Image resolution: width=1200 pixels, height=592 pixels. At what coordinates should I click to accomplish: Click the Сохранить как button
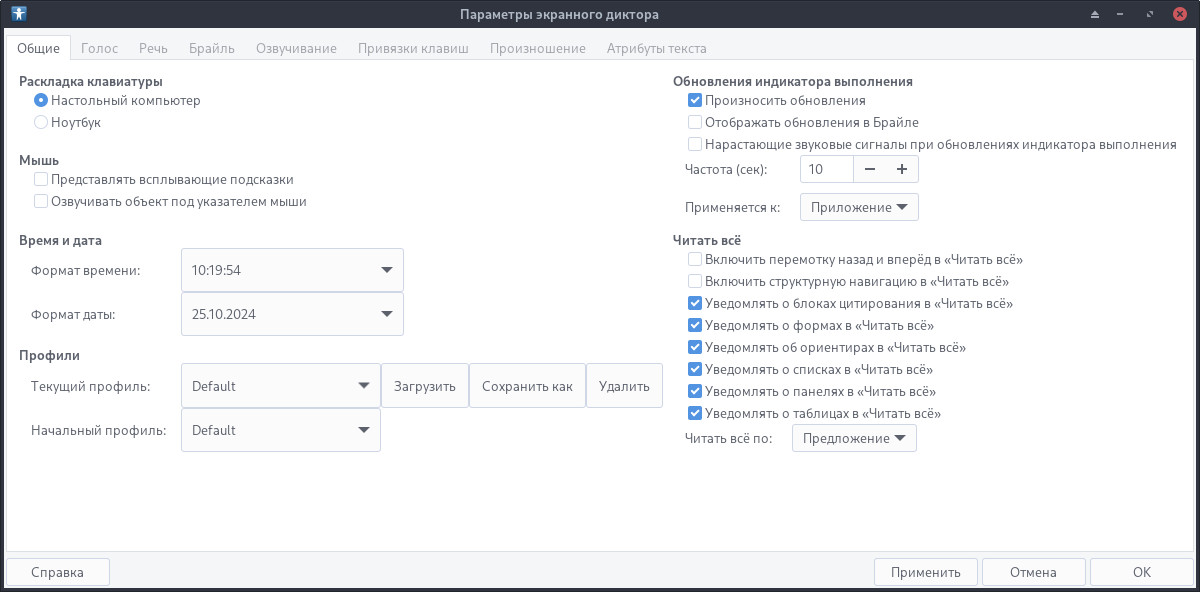click(527, 386)
